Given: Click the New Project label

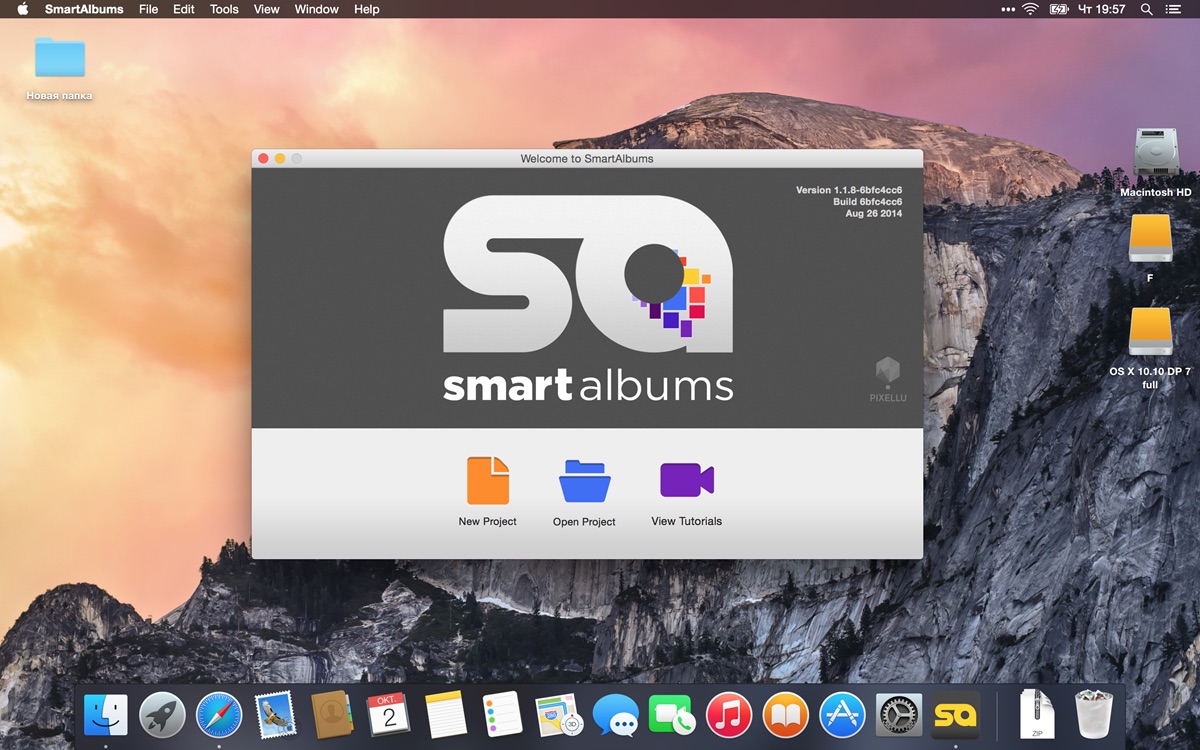Looking at the screenshot, I should pos(488,521).
